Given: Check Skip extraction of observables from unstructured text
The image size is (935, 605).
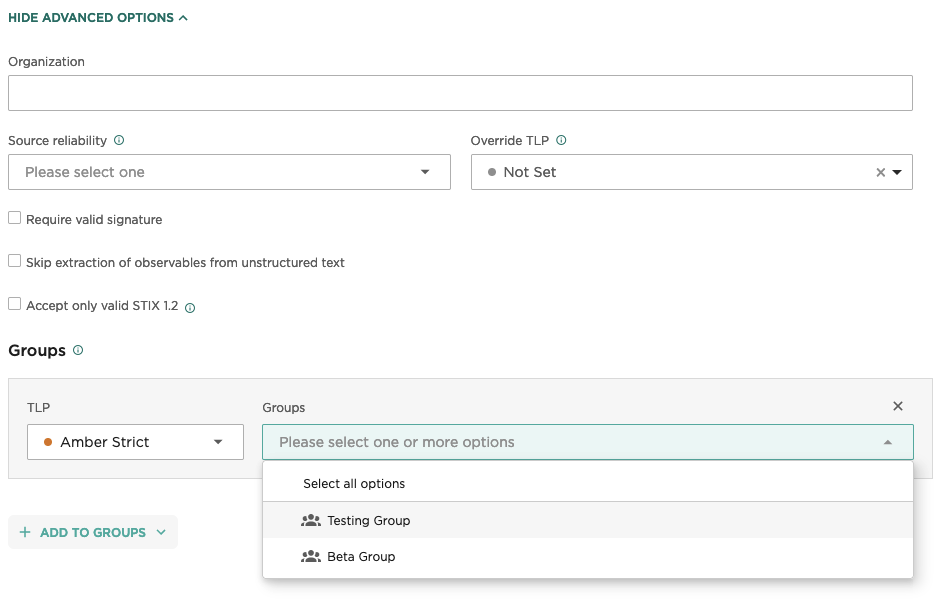Looking at the screenshot, I should (14, 260).
